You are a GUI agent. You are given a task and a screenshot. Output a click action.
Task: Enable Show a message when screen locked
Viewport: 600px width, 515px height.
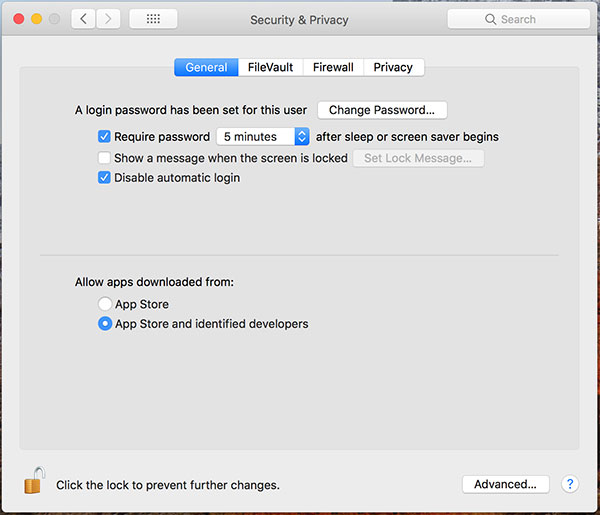pos(104,158)
